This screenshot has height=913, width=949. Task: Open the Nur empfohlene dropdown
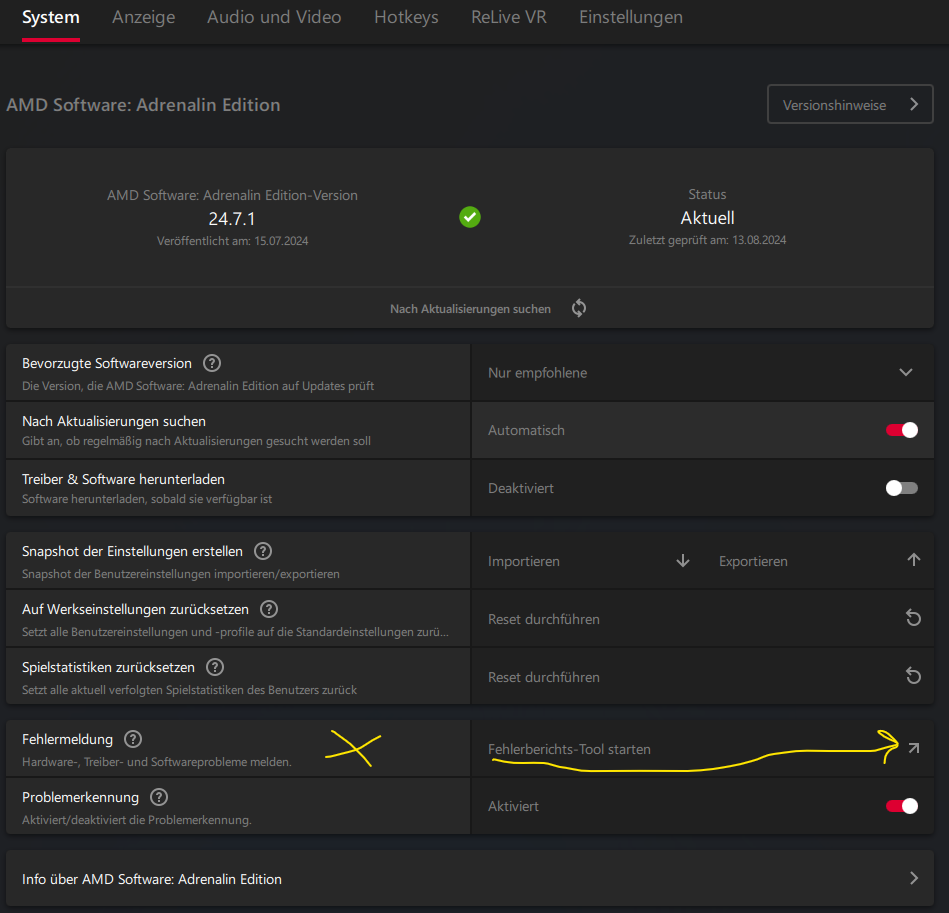point(703,373)
